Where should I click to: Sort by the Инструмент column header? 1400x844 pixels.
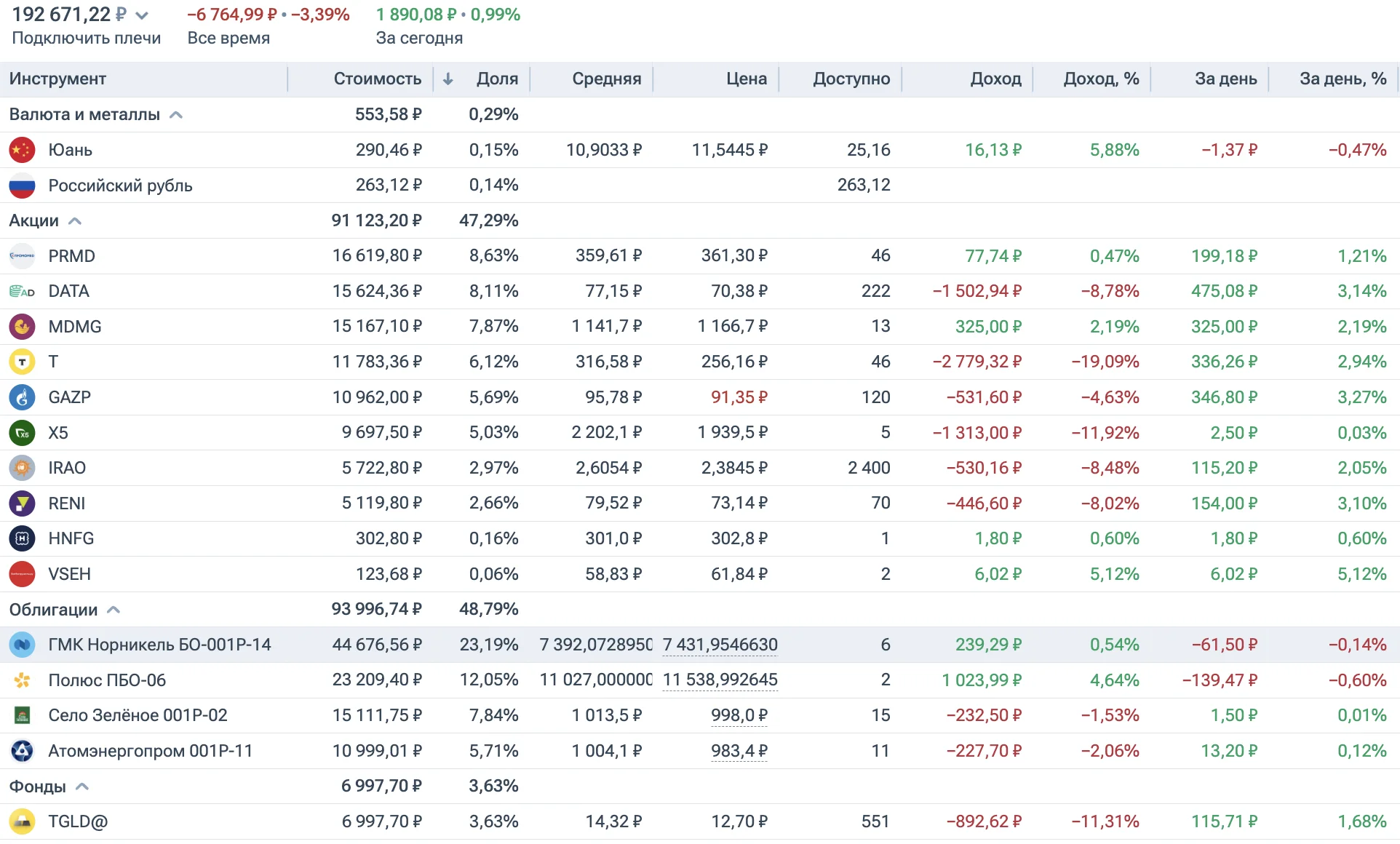(57, 79)
